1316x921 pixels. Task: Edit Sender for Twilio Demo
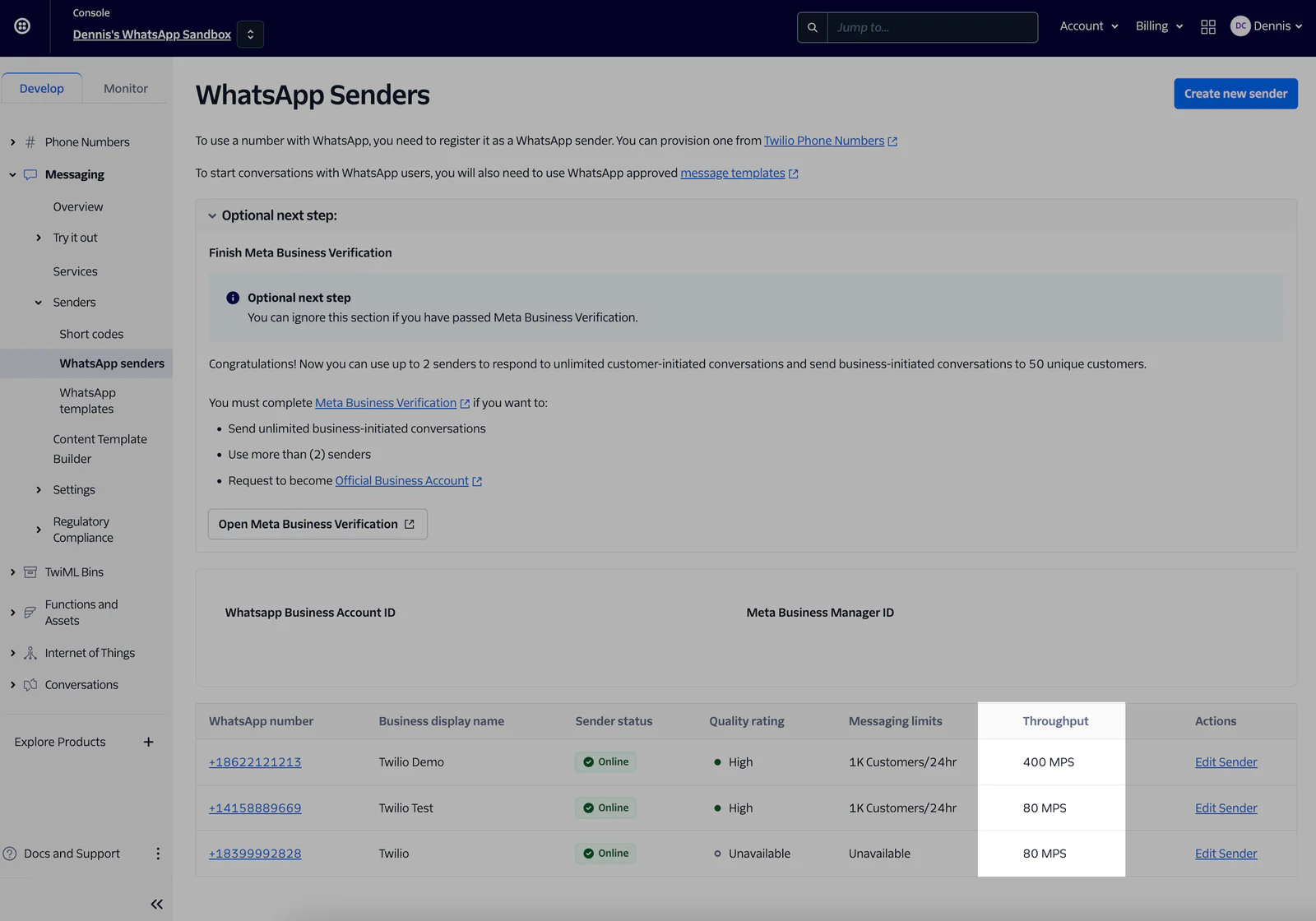[1226, 762]
